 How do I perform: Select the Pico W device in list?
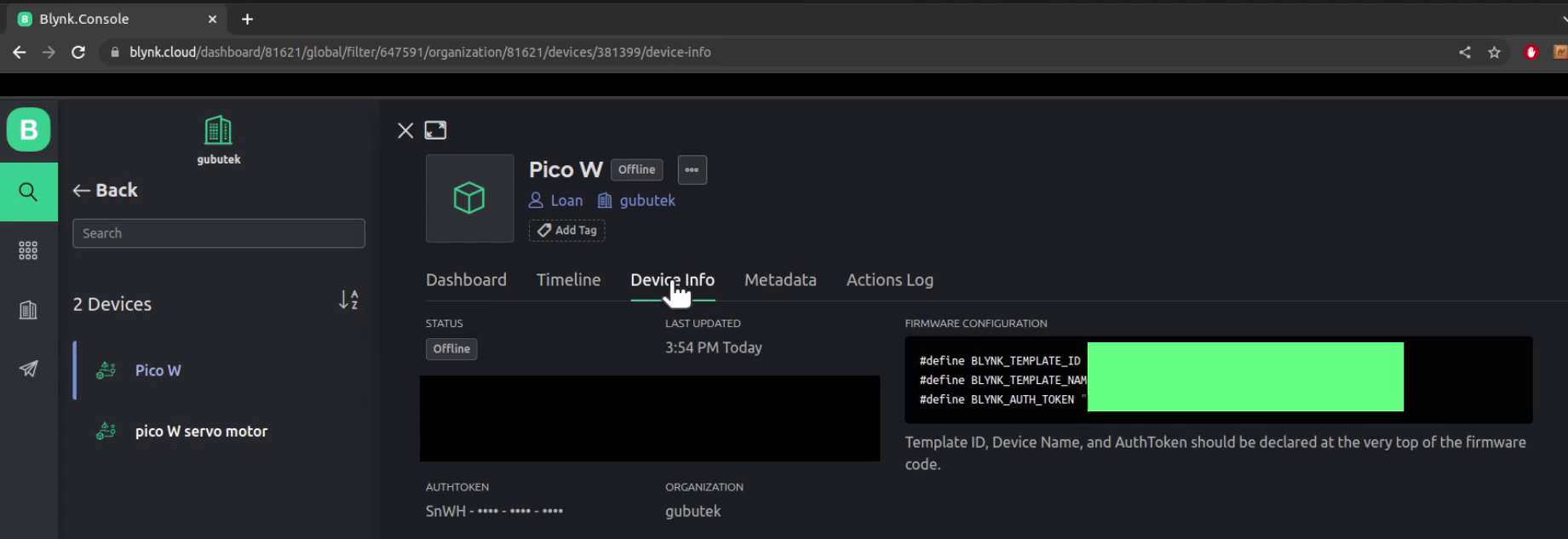pos(220,370)
